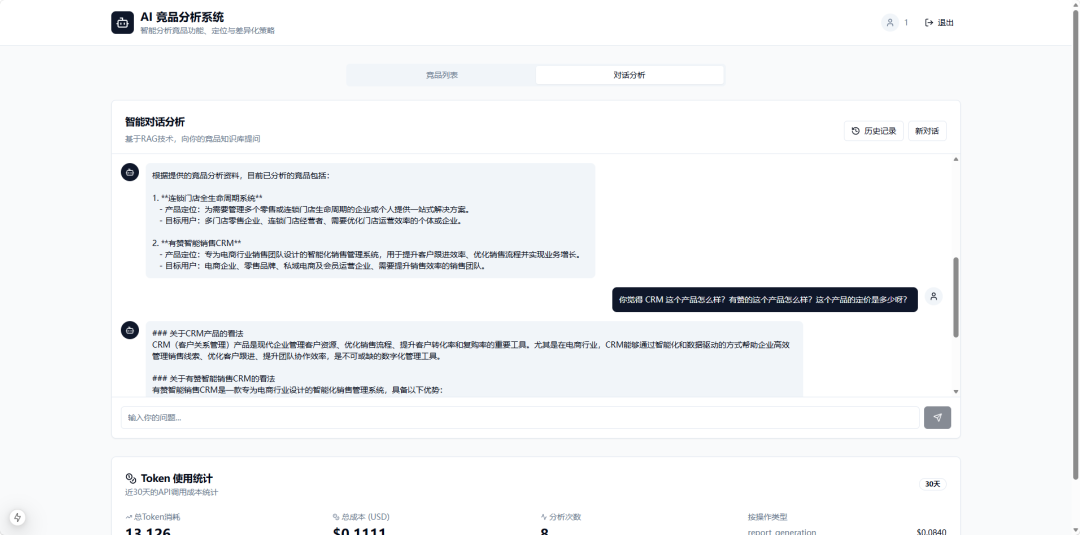The image size is (1080, 535).
Task: Click the AI robot logo in header
Action: pos(122,23)
